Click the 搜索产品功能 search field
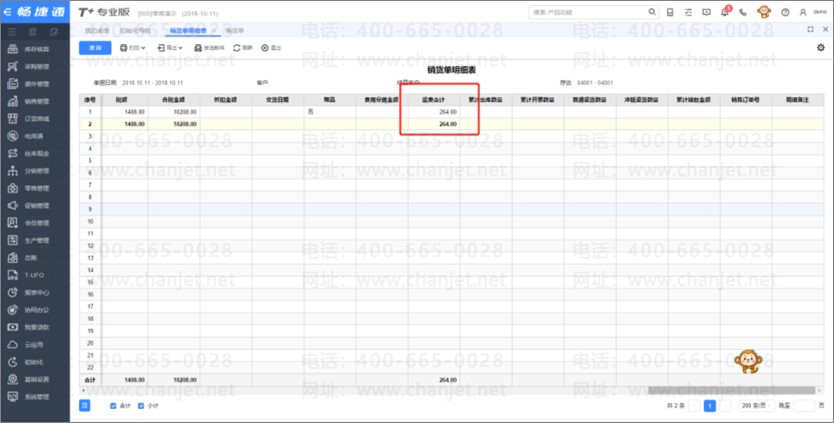 point(588,12)
